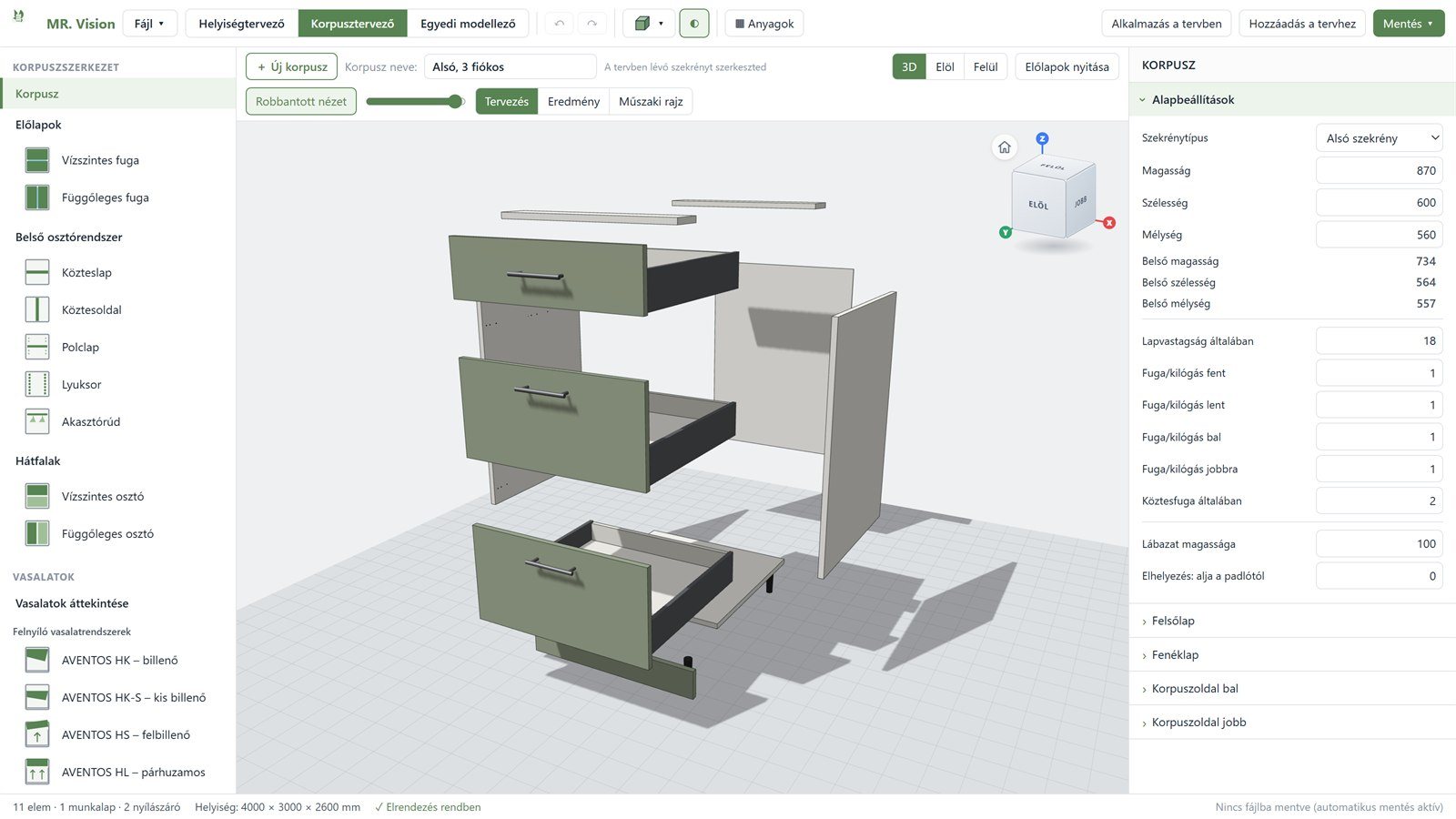Image resolution: width=1456 pixels, height=819 pixels.
Task: Collapse the Alapbeállítások section
Action: (1292, 100)
